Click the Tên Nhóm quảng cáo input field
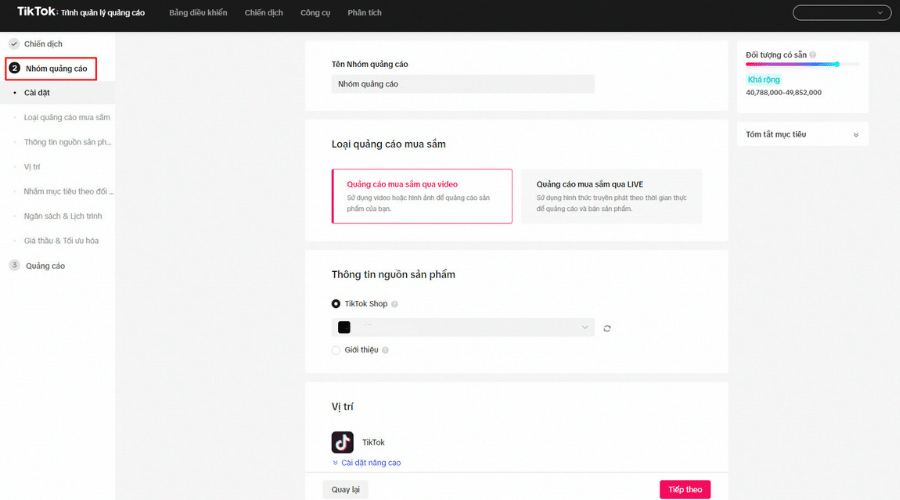The width and height of the screenshot is (900, 500). coord(463,84)
